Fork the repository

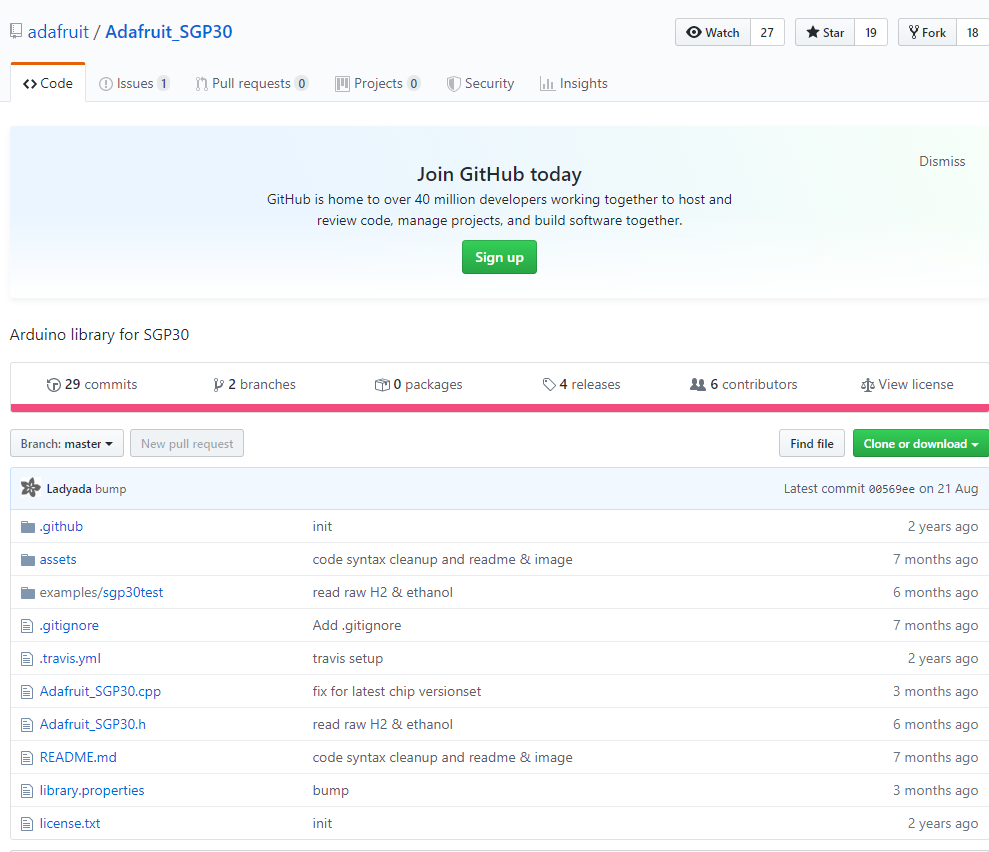point(927,32)
